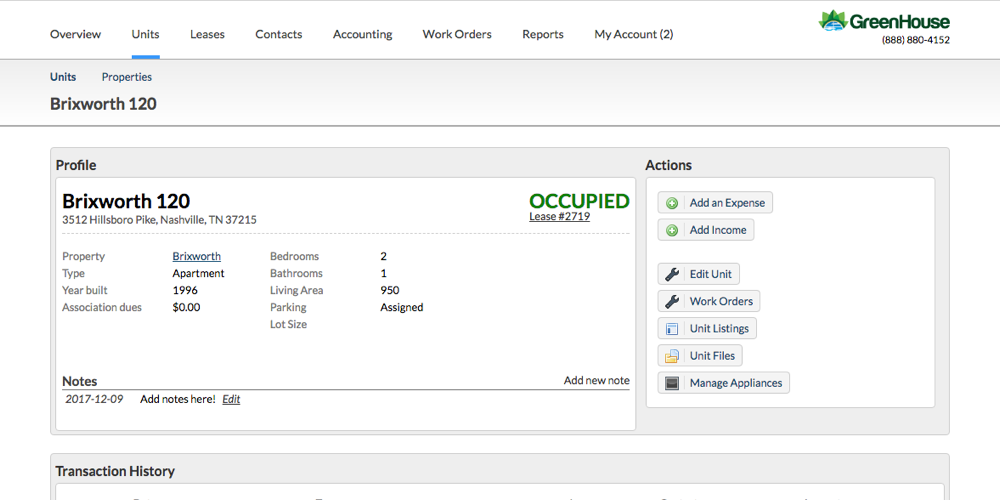The image size is (1000, 500).
Task: Go to the Leases section
Action: pyautogui.click(x=207, y=34)
